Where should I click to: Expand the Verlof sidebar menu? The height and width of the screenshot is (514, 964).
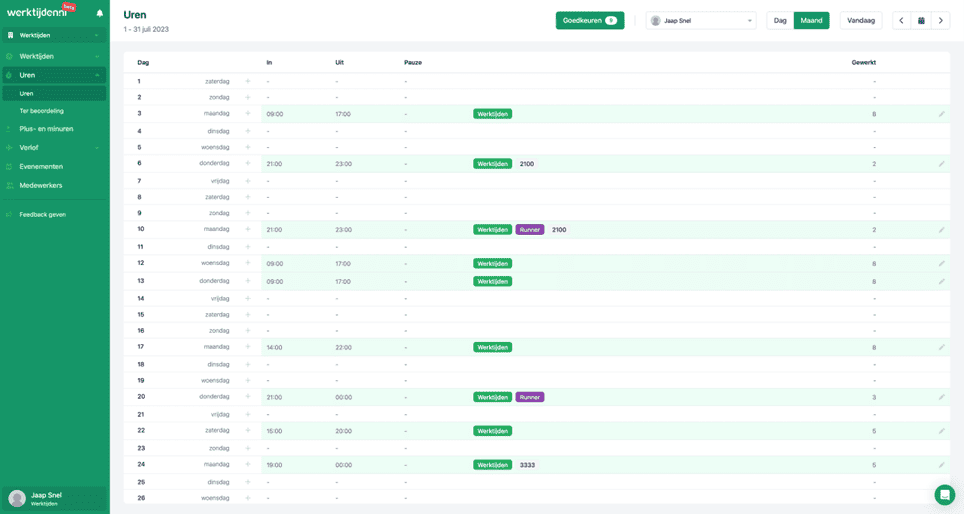coord(54,148)
